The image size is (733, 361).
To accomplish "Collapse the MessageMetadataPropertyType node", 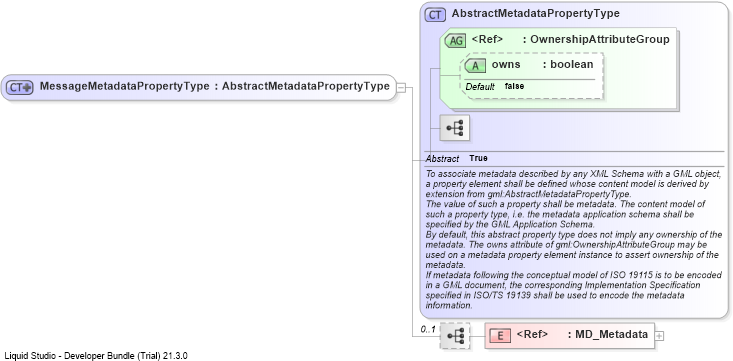I will 401,87.
